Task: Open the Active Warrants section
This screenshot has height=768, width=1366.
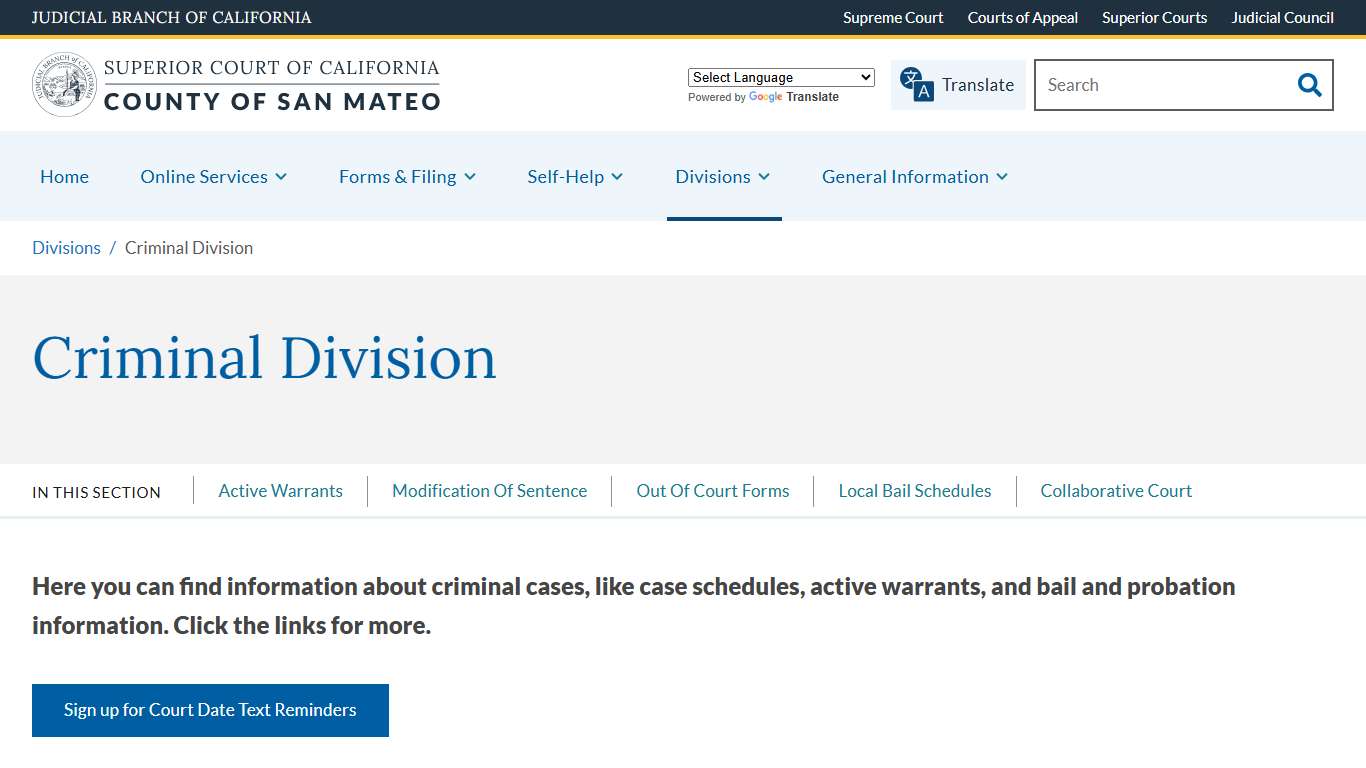Action: click(281, 491)
